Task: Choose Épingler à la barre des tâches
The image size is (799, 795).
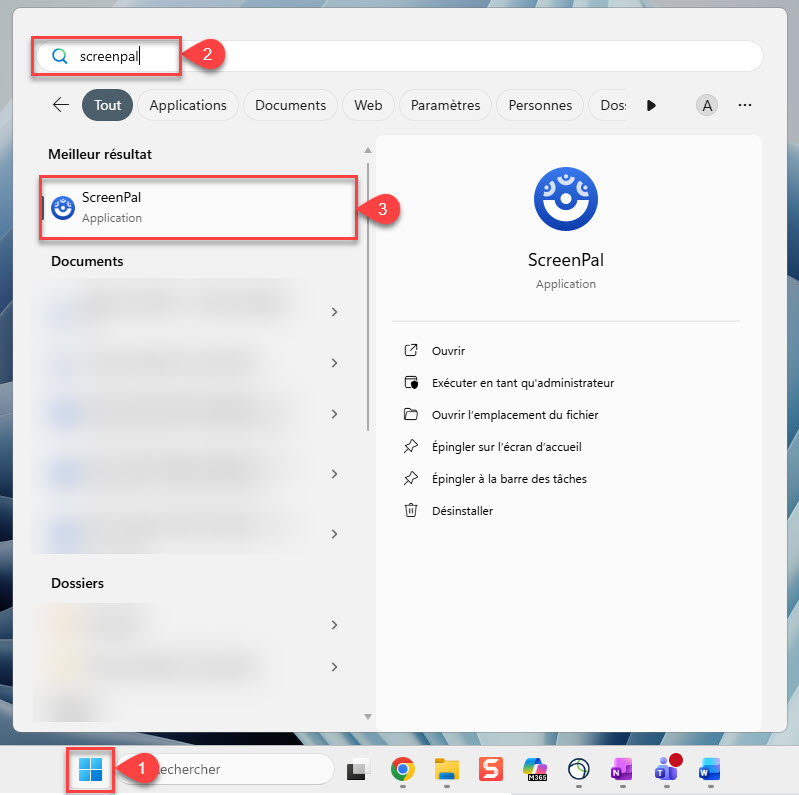Action: pyautogui.click(x=509, y=479)
